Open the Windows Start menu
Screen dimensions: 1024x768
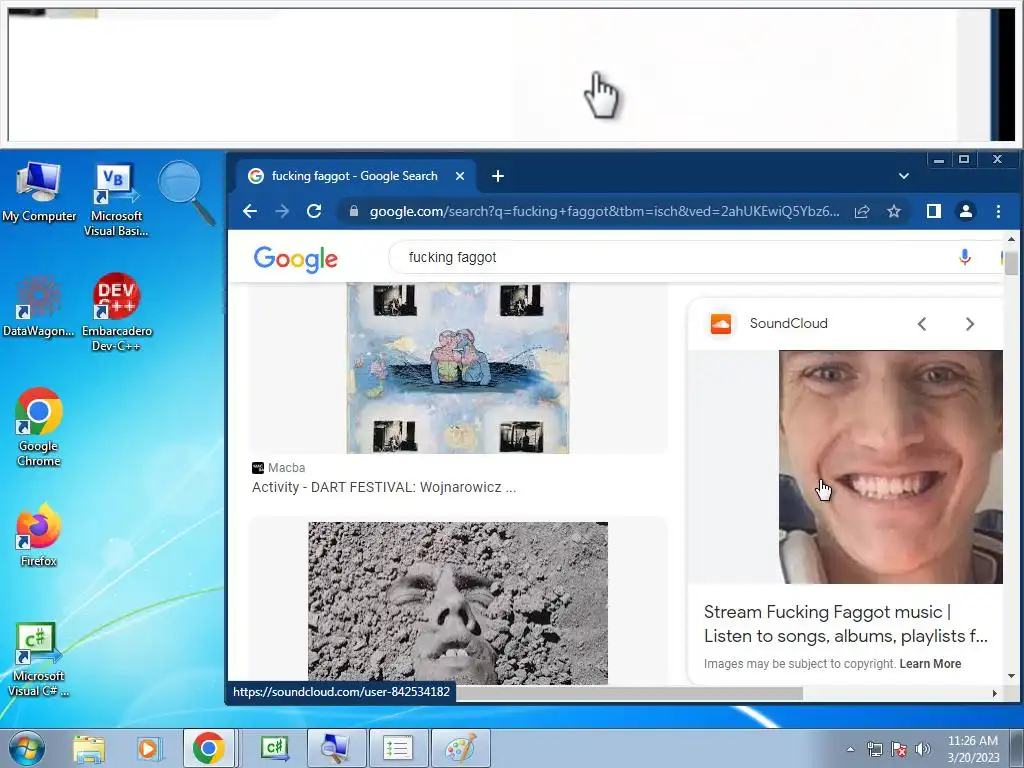[26, 748]
